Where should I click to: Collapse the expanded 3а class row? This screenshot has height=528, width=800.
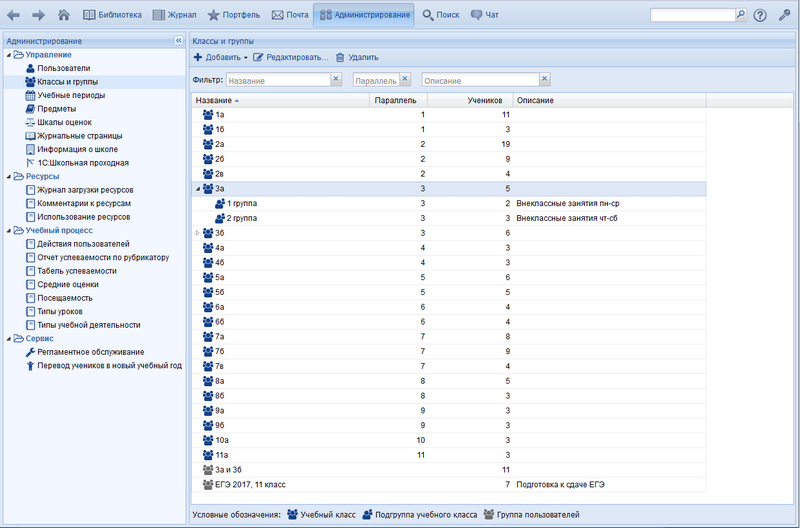[x=197, y=188]
